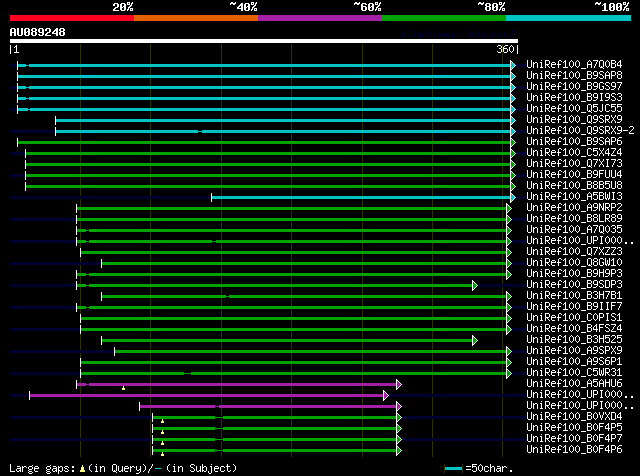Click the yellow query-gap triangle in the legend
Image resolution: width=640 pixels, height=476 pixels.
[82, 469]
